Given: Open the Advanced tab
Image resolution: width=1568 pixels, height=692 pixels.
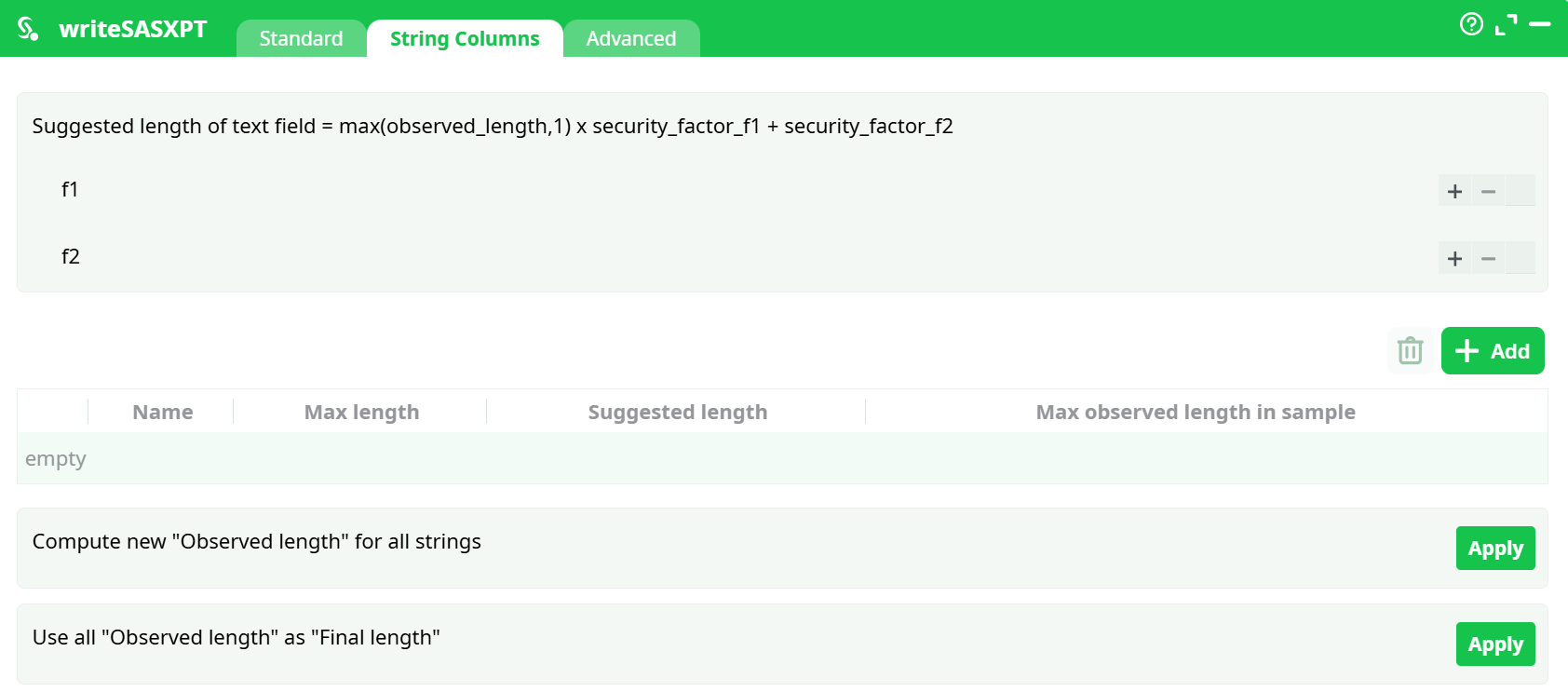Looking at the screenshot, I should coord(631,39).
